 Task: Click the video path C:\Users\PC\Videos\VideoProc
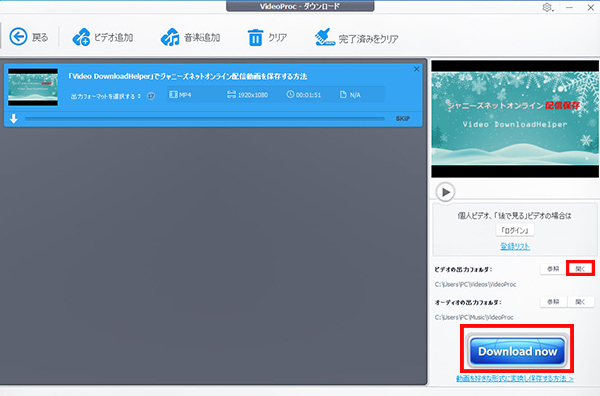click(x=475, y=284)
